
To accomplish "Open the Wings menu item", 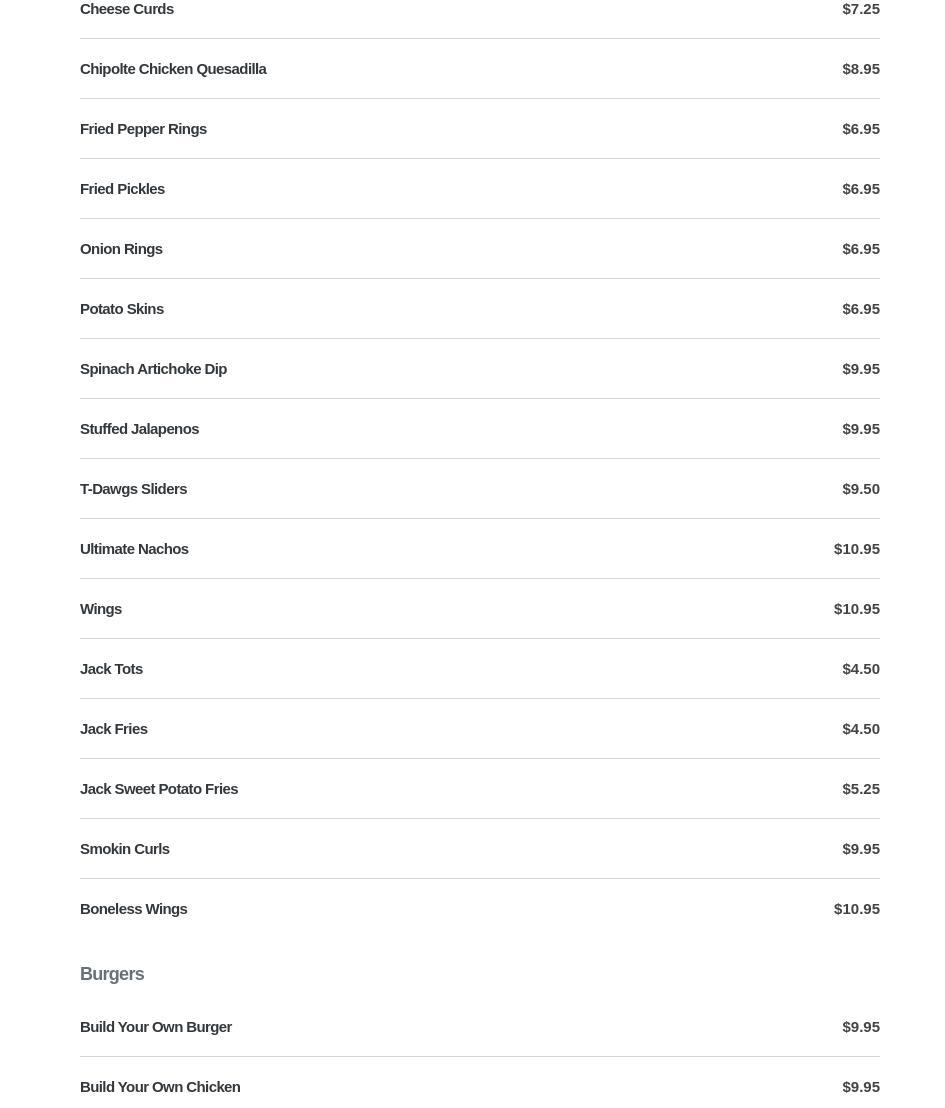I will coord(101,609).
